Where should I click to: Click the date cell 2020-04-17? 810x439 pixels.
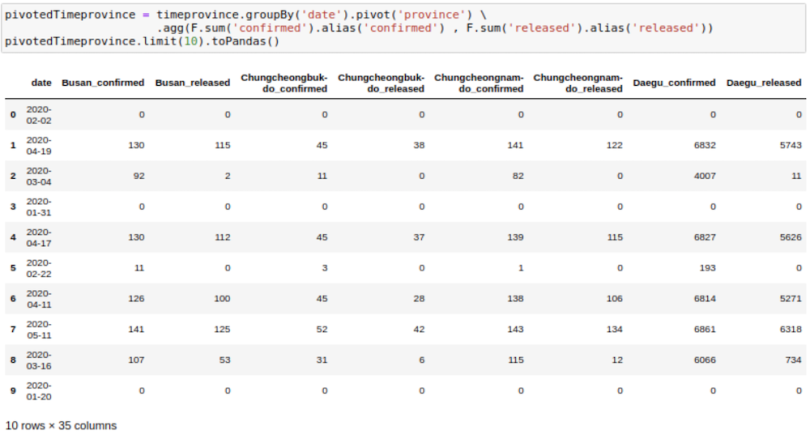tap(39, 238)
